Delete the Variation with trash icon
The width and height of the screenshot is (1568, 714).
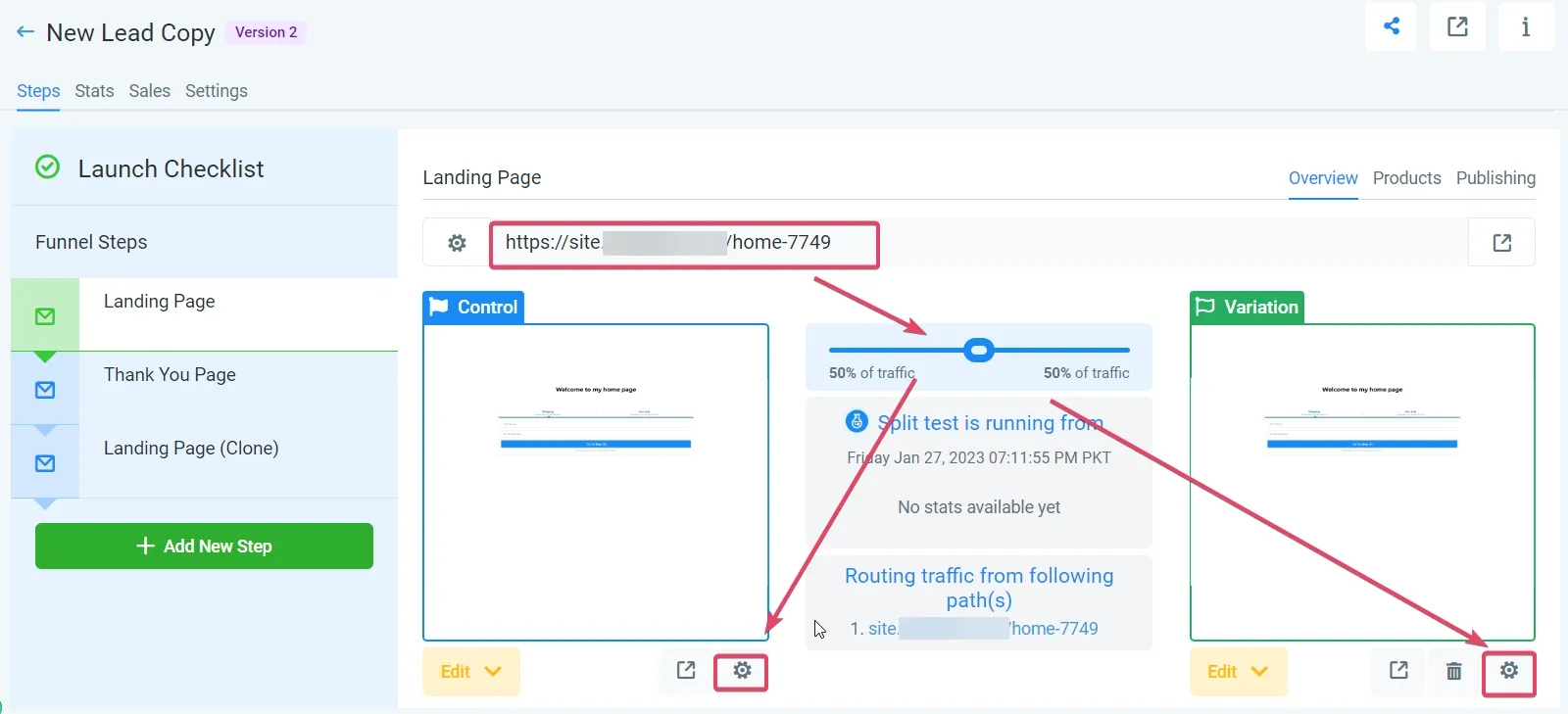point(1454,672)
